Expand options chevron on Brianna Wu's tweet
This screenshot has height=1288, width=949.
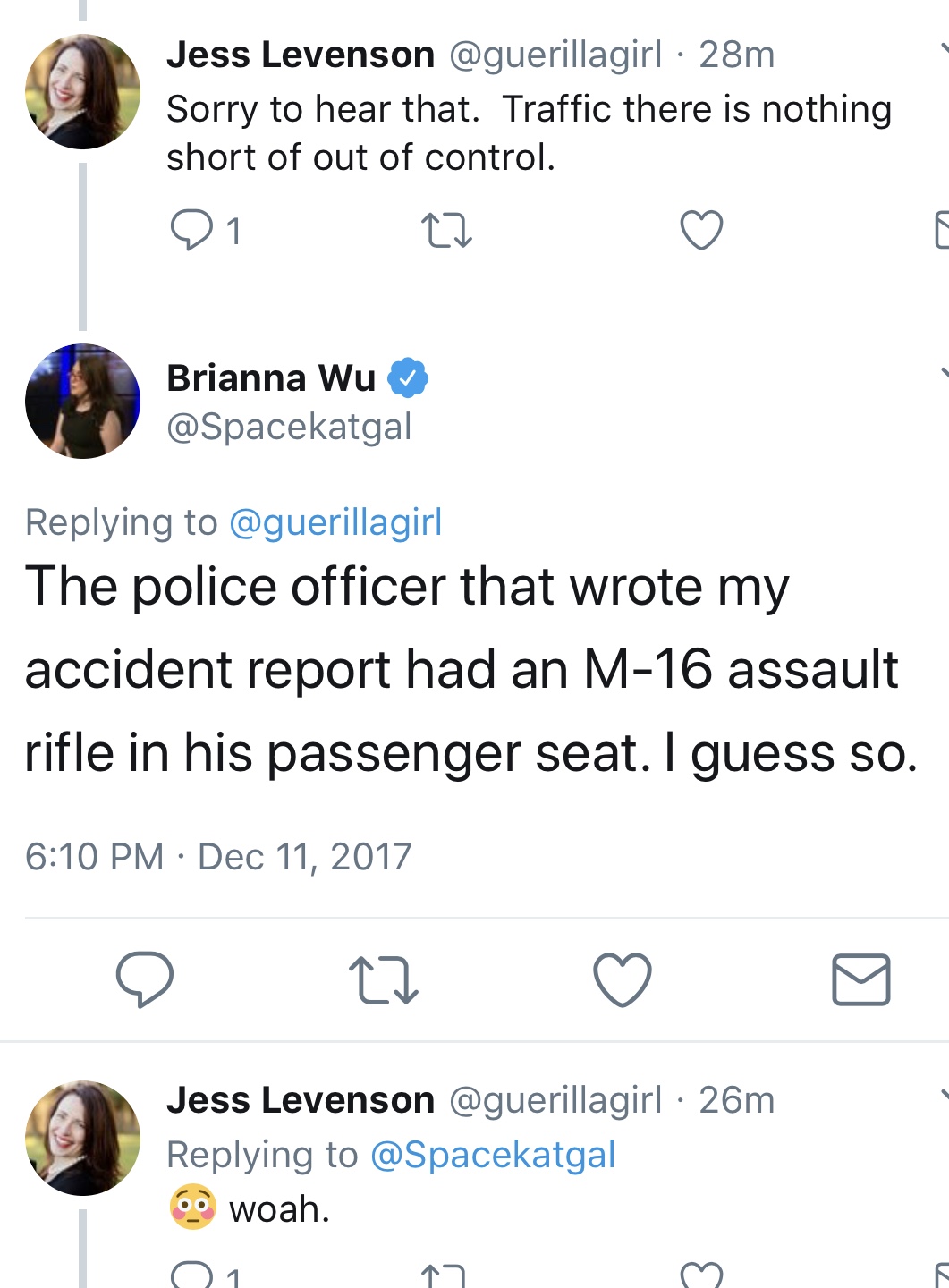click(x=944, y=373)
